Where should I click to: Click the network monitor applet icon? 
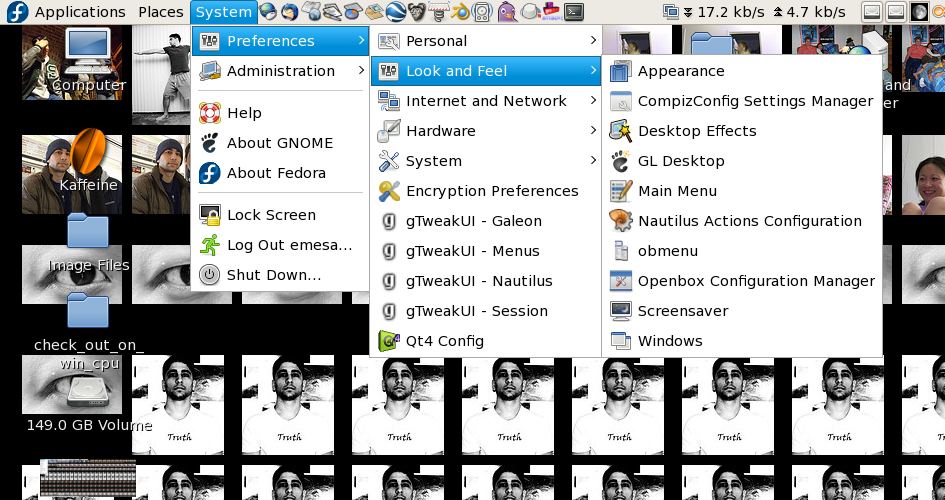click(670, 11)
